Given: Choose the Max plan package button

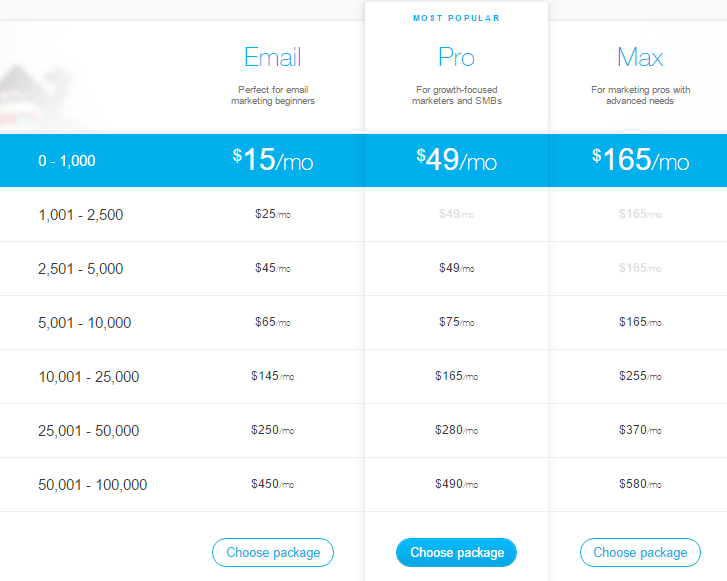Looking at the screenshot, I should 640,552.
